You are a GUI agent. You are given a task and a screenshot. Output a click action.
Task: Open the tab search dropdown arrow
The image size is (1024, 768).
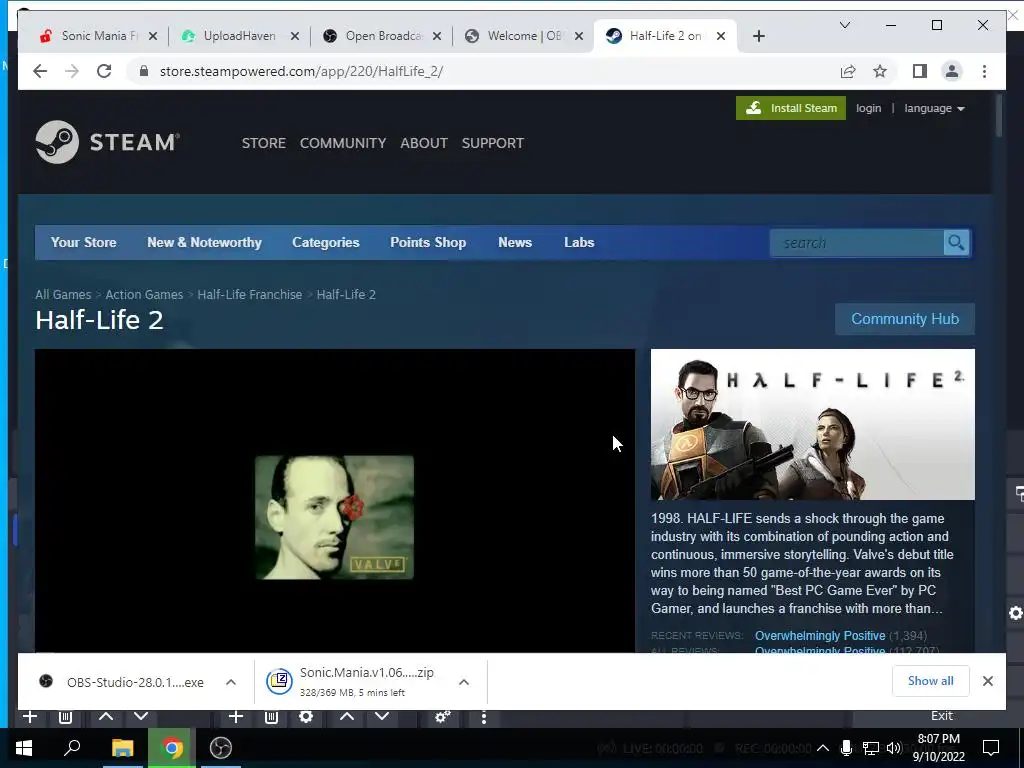tap(844, 25)
